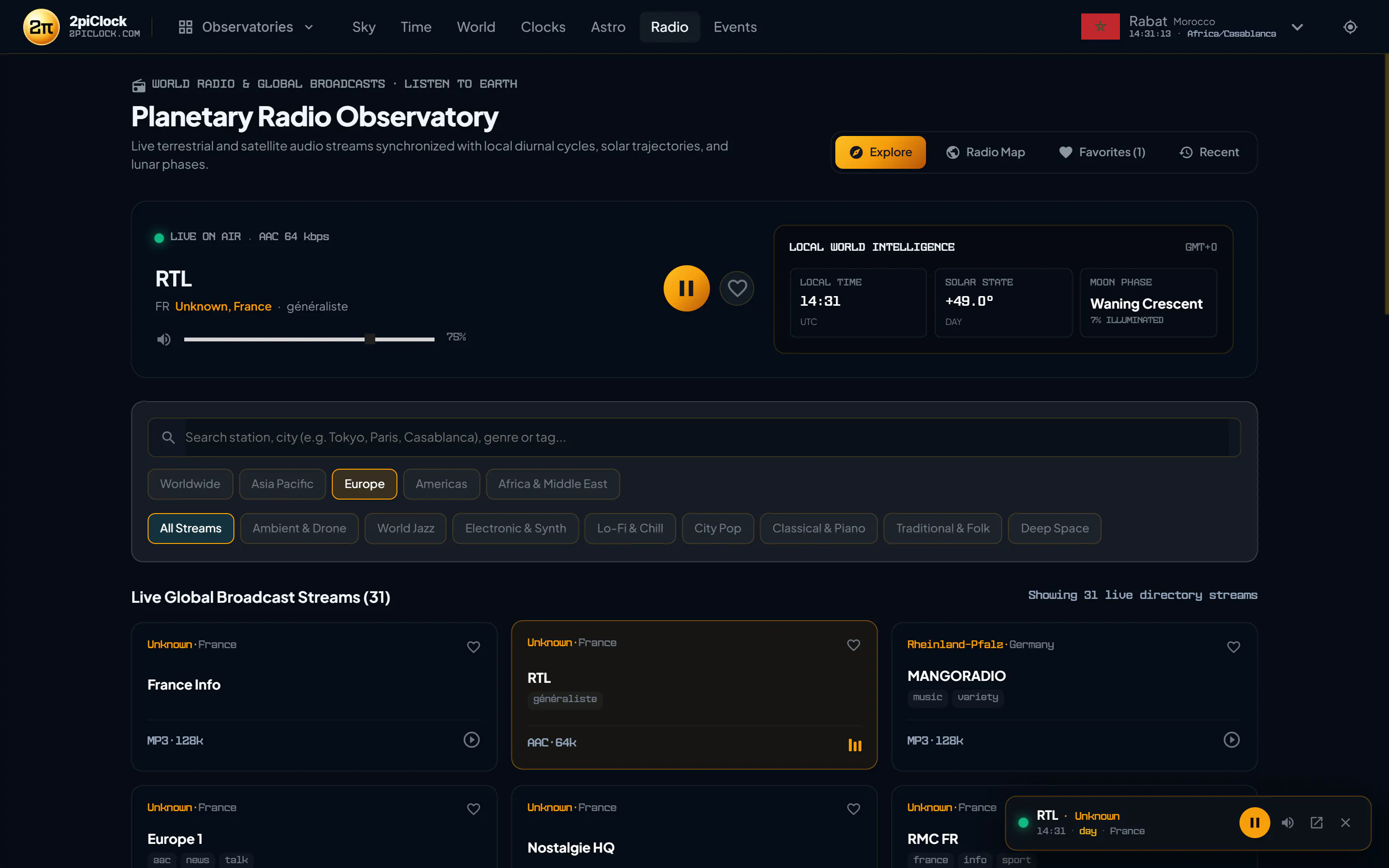Switch to the Radio Map tab
1389x868 pixels.
click(985, 152)
